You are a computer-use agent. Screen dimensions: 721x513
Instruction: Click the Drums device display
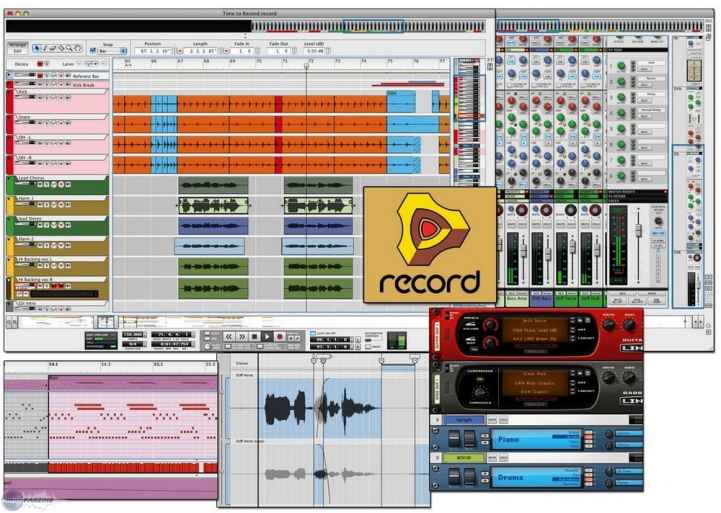(533, 477)
